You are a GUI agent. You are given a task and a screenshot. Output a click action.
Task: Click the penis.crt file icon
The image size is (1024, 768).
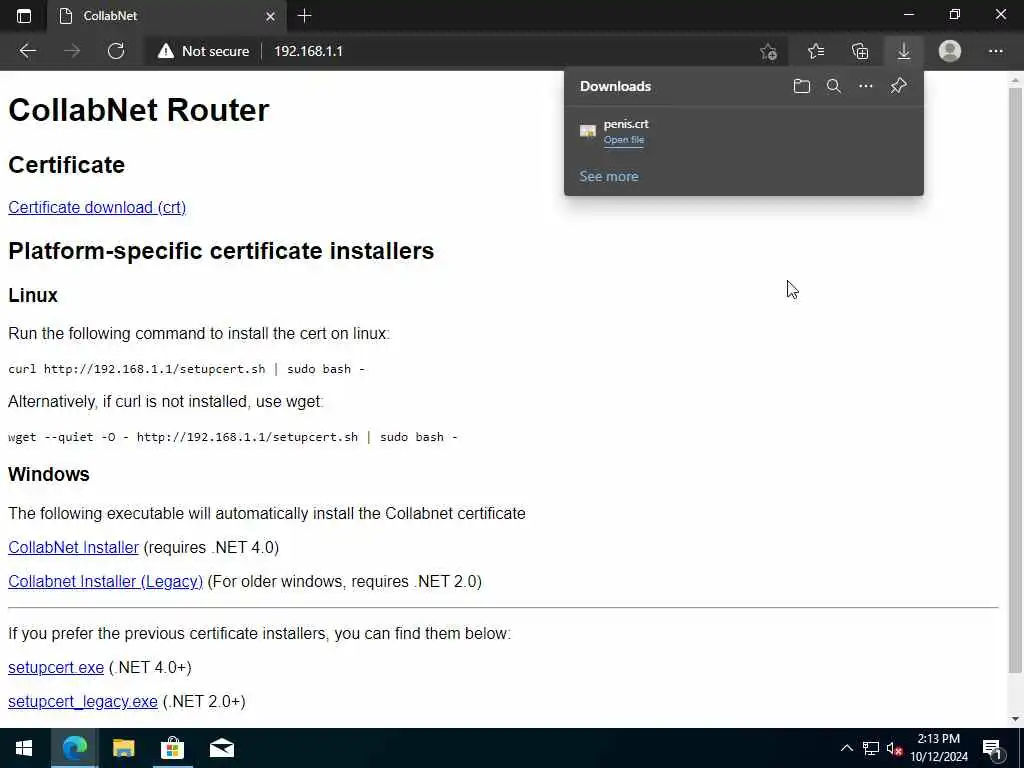click(588, 131)
